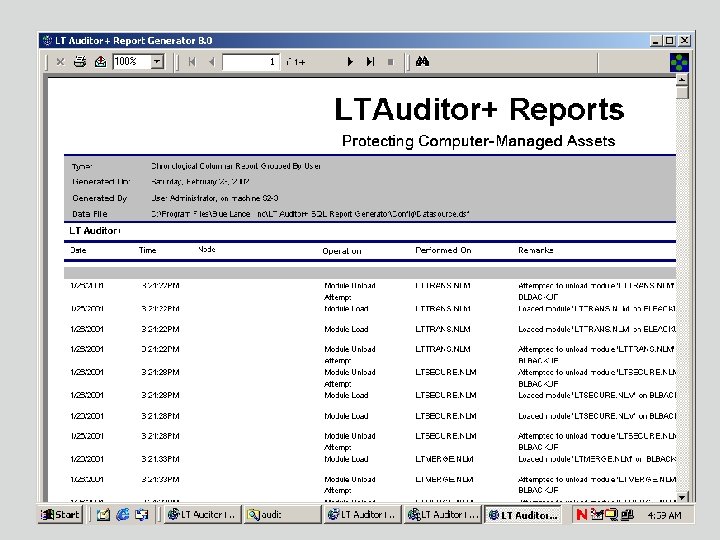Viewport: 720px width, 540px height.
Task: Click 'Protecting Computer-Managed Assets' subtitle
Action: point(478,141)
